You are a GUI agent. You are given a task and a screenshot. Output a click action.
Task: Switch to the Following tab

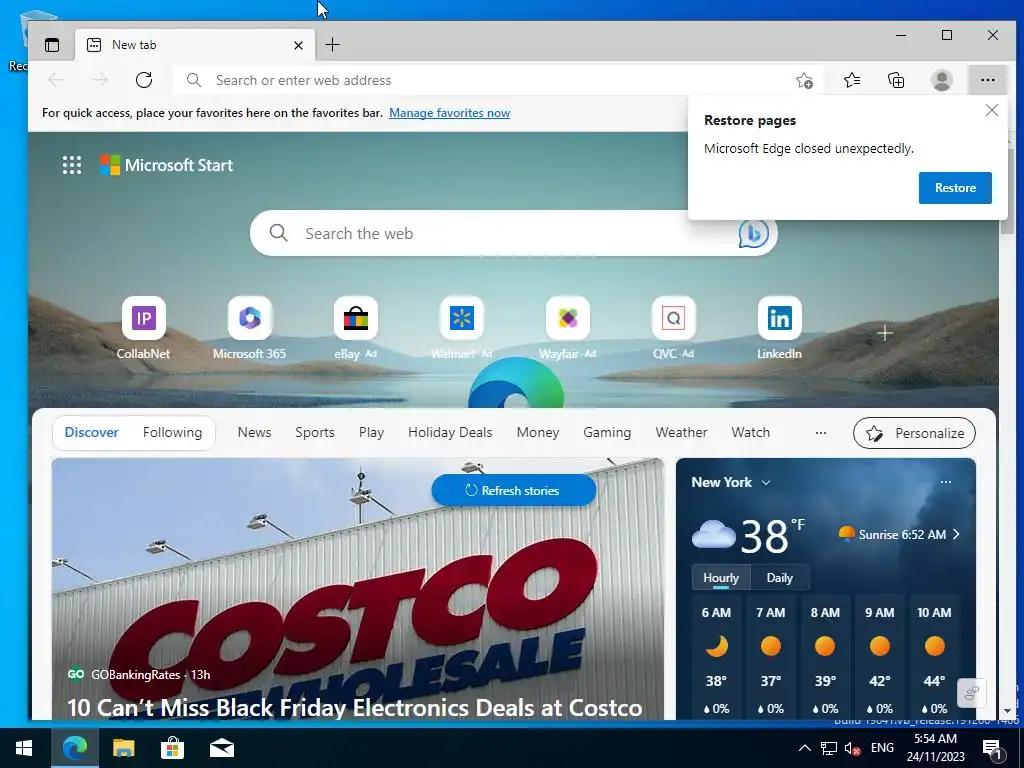(172, 432)
